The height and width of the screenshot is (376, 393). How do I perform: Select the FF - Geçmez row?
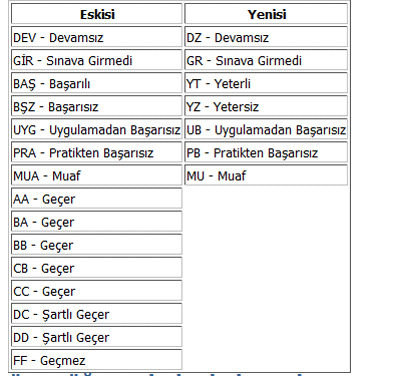97,360
